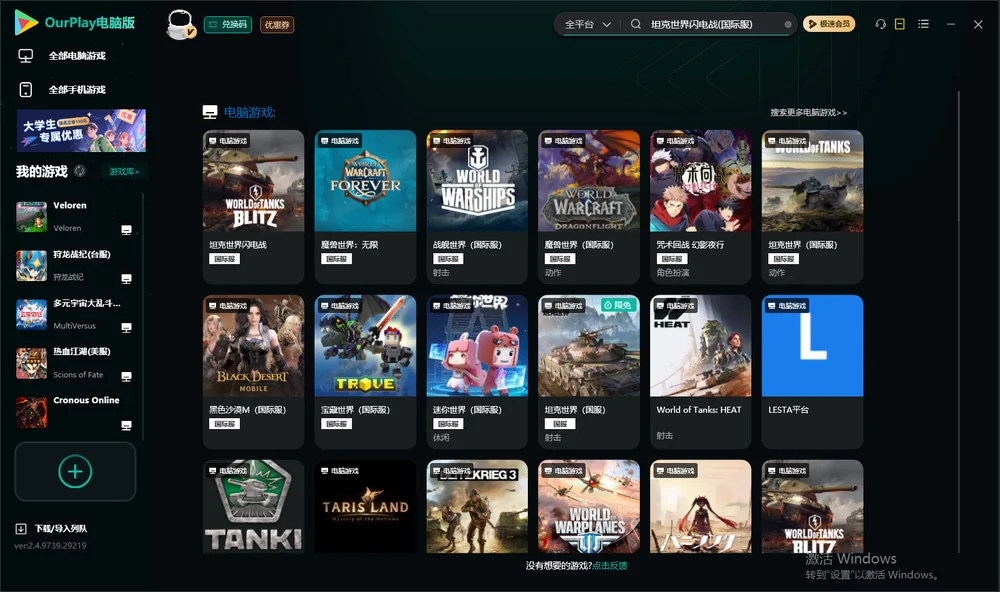
Task: Open 迷你世界 (国际服) game card
Action: [x=477, y=372]
